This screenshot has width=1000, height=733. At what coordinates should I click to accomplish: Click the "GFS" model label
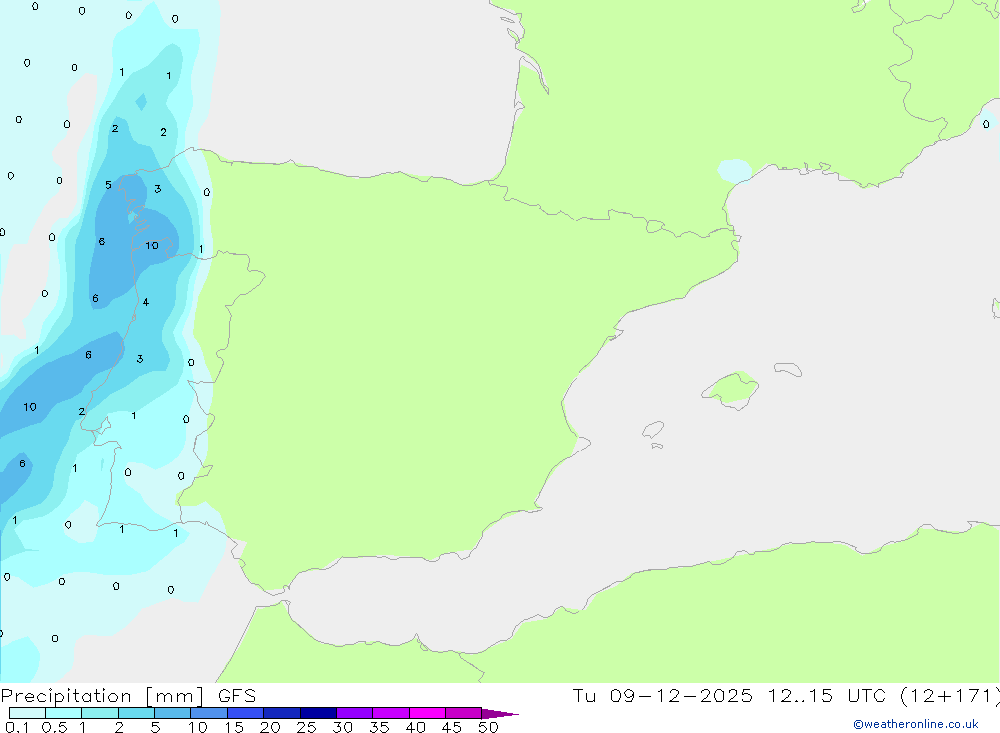click(237, 695)
